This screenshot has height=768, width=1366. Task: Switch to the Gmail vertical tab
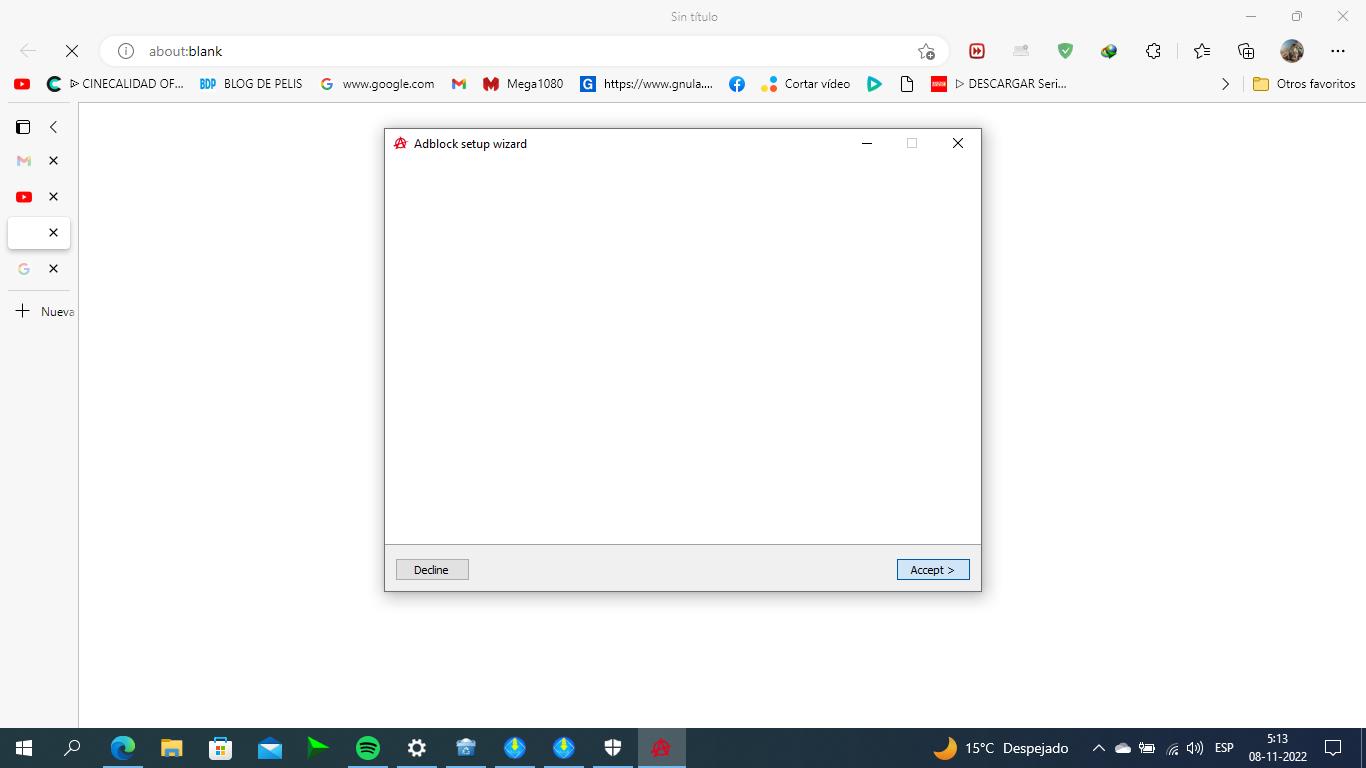(24, 161)
